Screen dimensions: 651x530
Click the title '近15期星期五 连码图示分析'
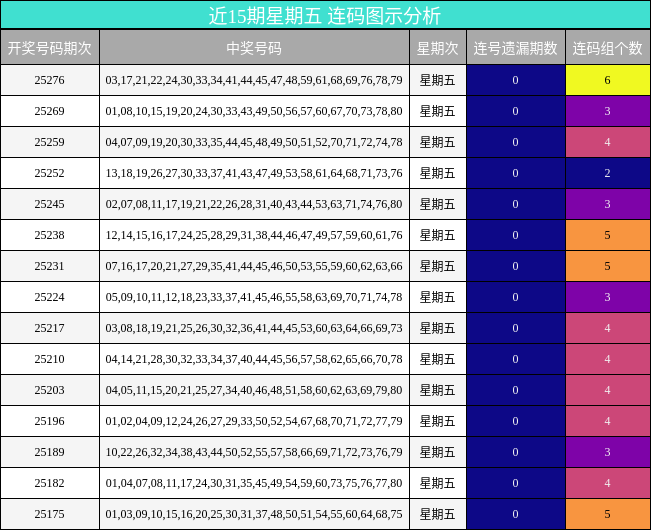pos(325,15)
